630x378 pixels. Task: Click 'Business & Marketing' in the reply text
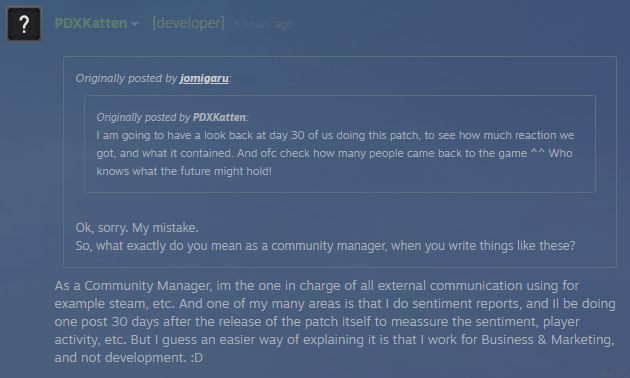click(548, 339)
